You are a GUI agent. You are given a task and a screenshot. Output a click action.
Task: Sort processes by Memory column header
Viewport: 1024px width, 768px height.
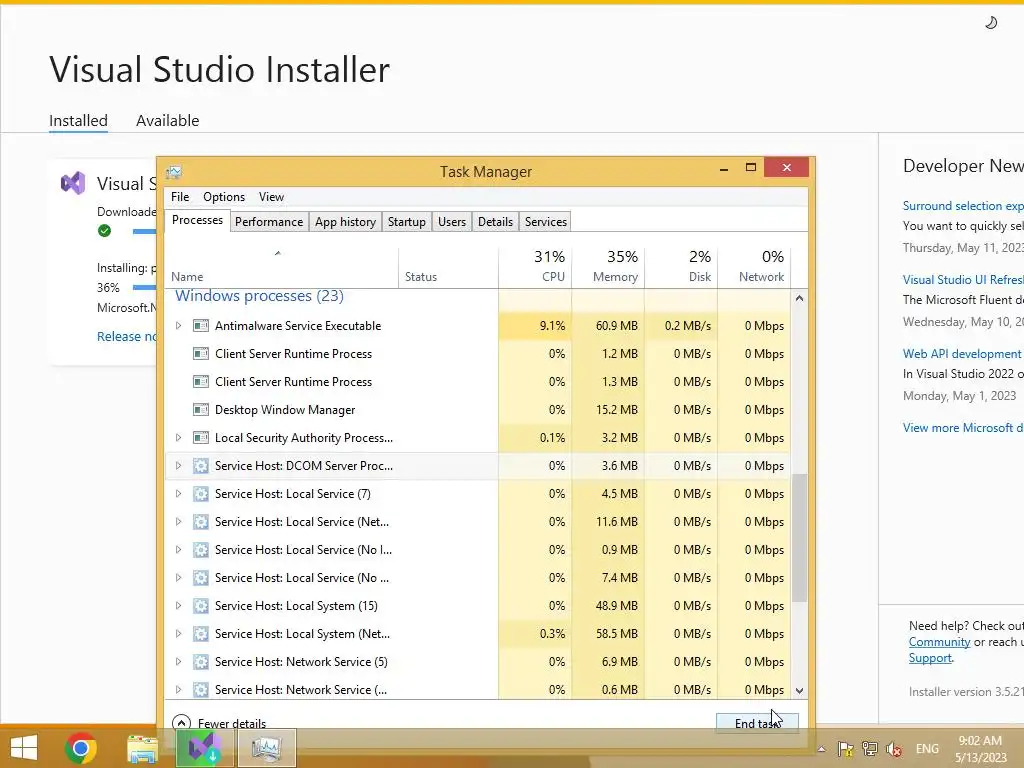pyautogui.click(x=609, y=266)
